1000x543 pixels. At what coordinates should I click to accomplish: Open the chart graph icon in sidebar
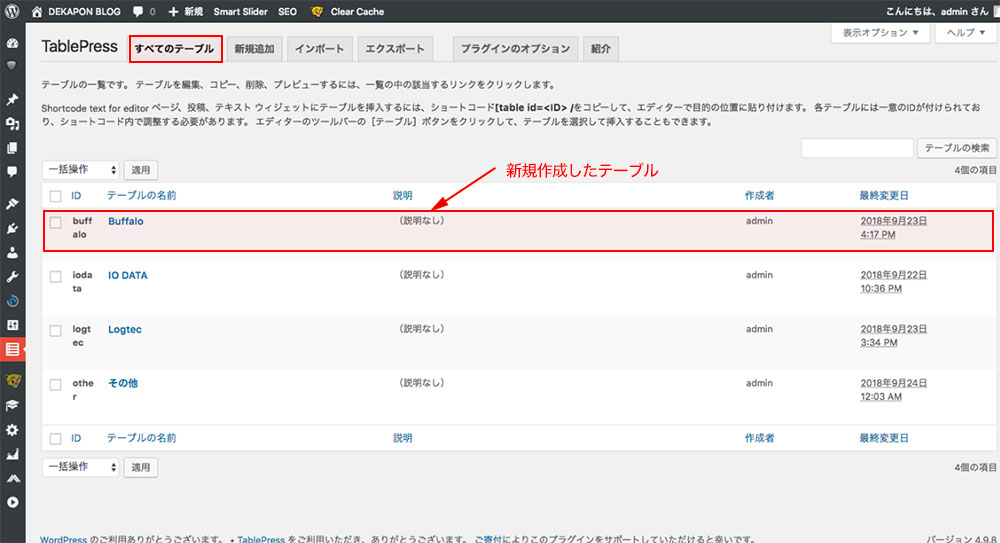12,454
